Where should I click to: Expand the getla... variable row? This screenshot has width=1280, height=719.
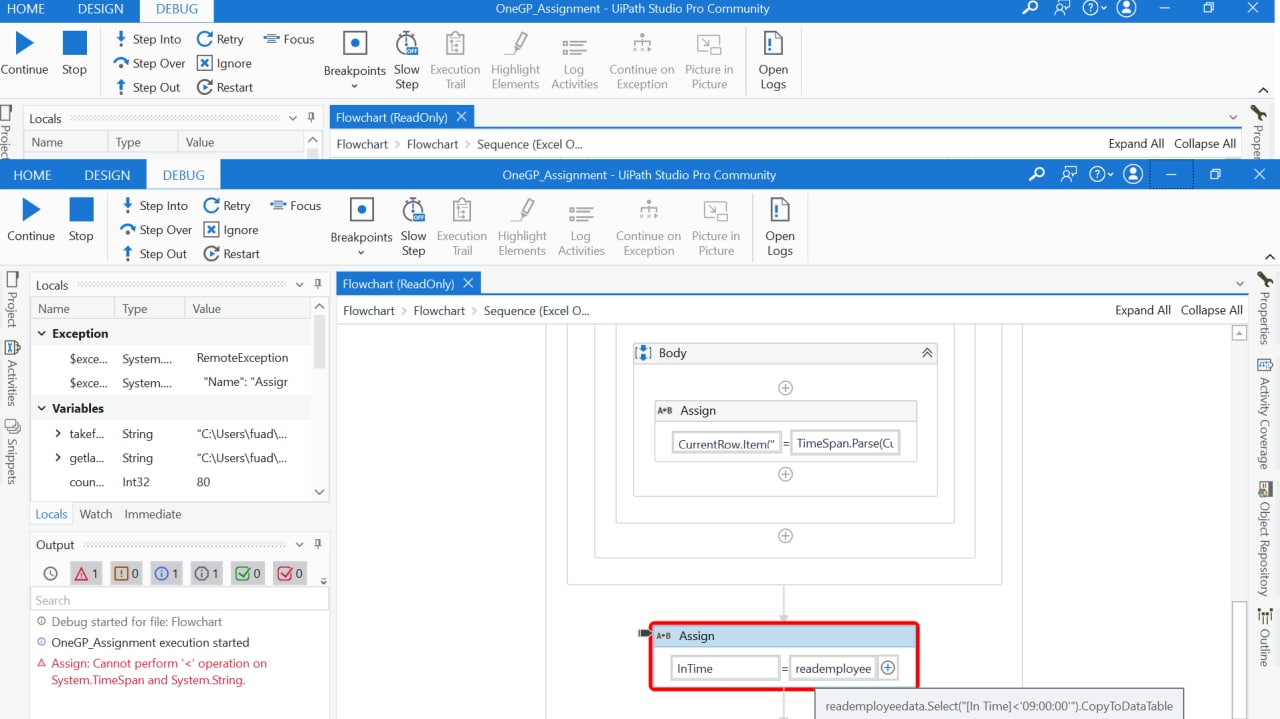58,458
